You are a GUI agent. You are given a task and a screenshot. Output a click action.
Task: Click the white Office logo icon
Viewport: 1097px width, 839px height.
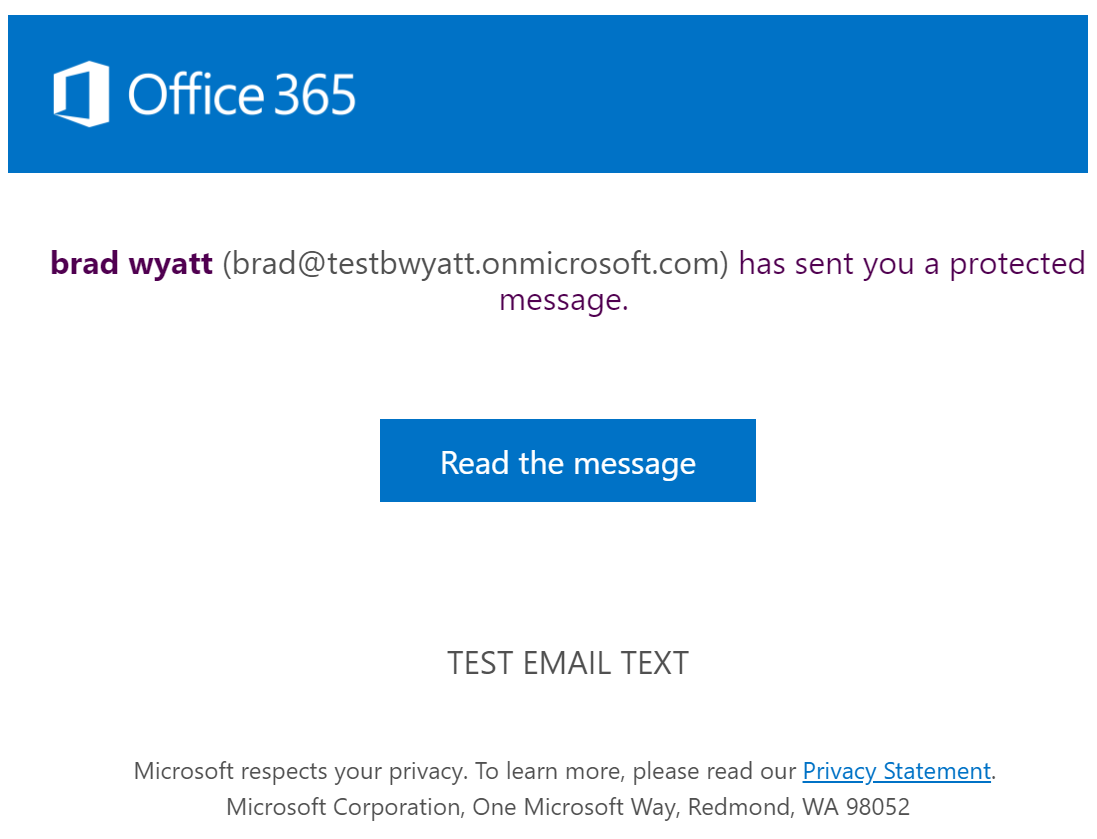[x=81, y=94]
